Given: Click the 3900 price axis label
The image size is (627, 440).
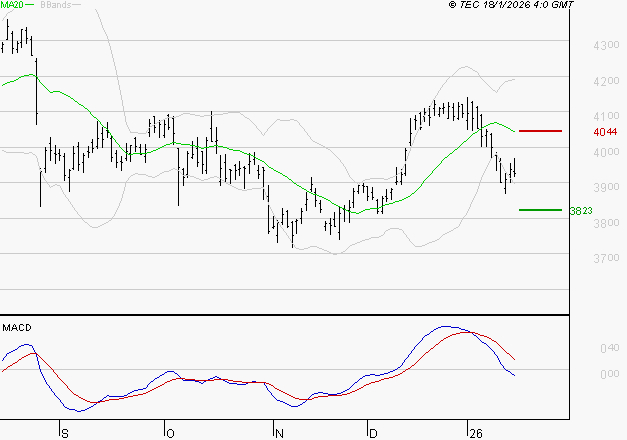Looking at the screenshot, I should click(606, 187).
